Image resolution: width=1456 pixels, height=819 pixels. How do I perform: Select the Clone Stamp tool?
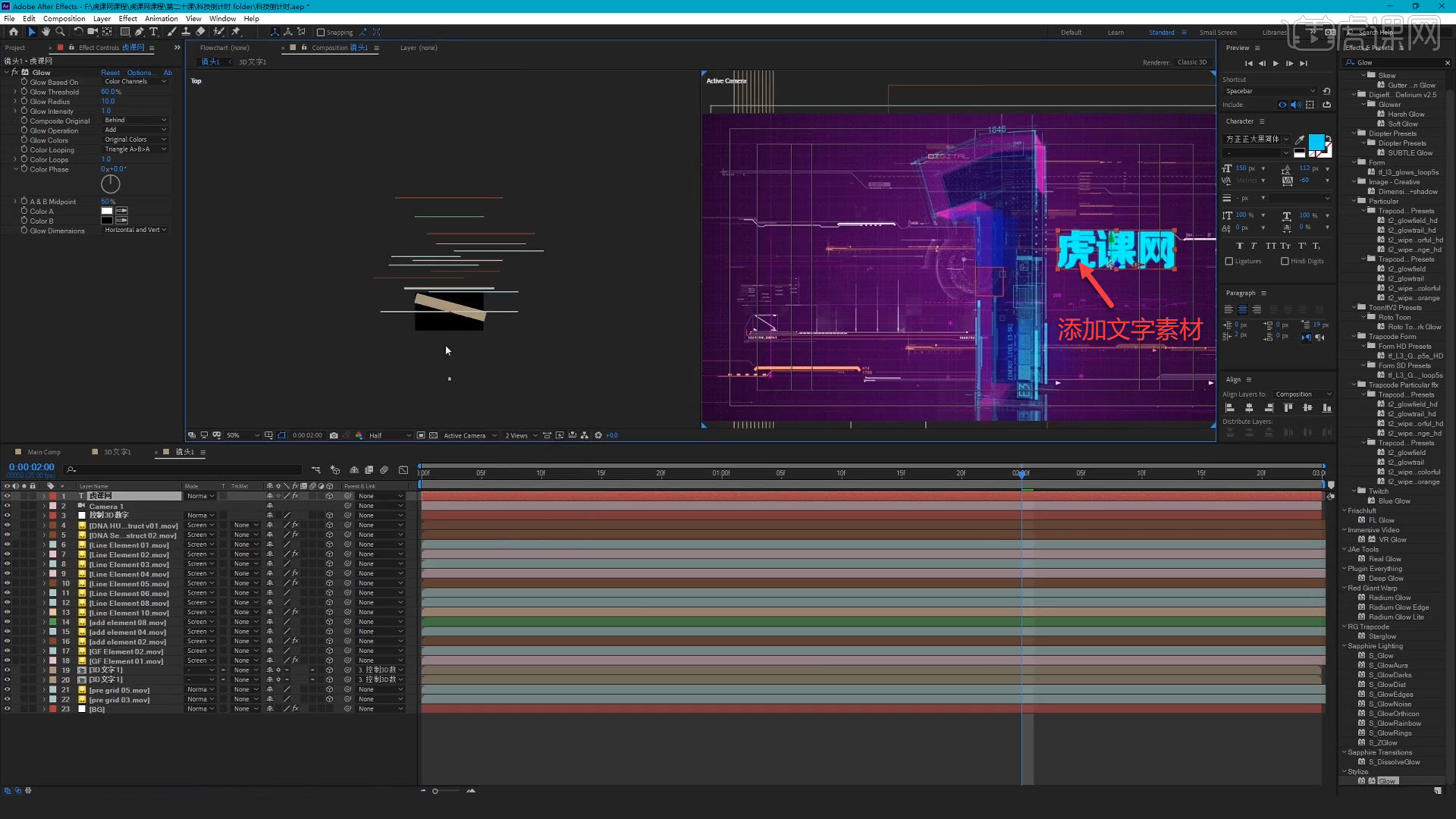(186, 32)
